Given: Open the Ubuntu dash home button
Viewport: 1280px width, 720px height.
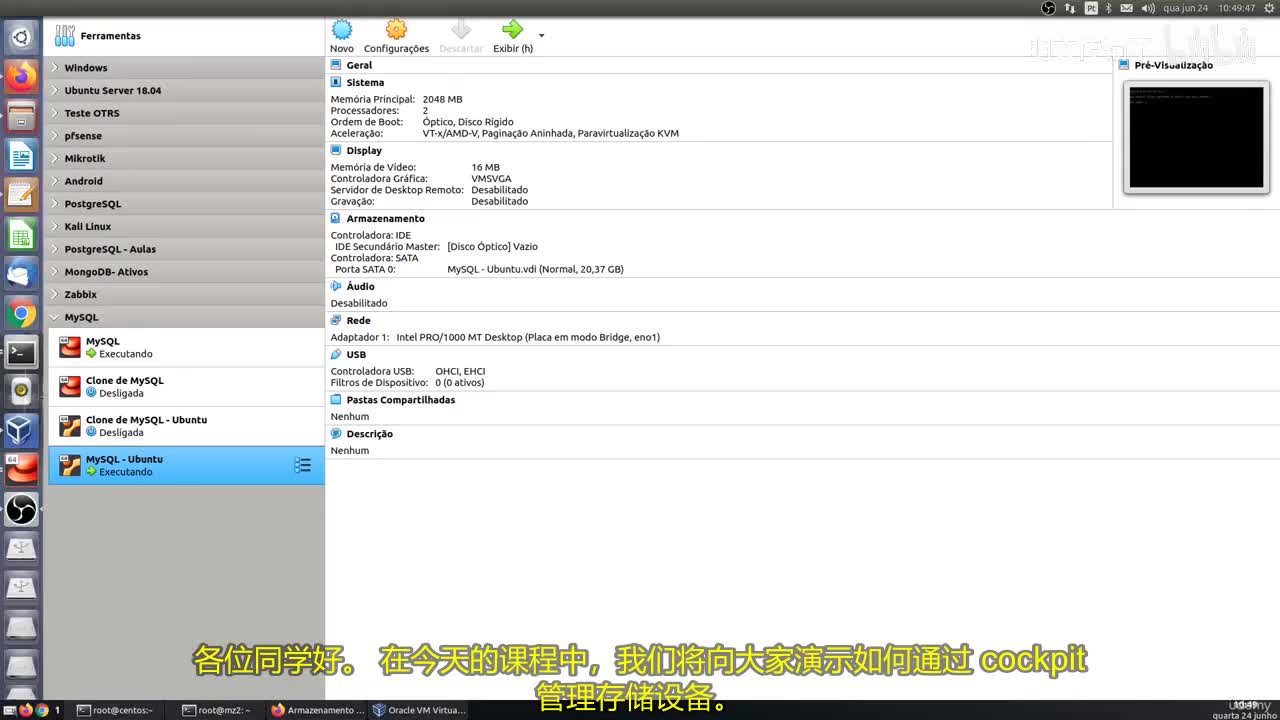Looking at the screenshot, I should pos(21,38).
